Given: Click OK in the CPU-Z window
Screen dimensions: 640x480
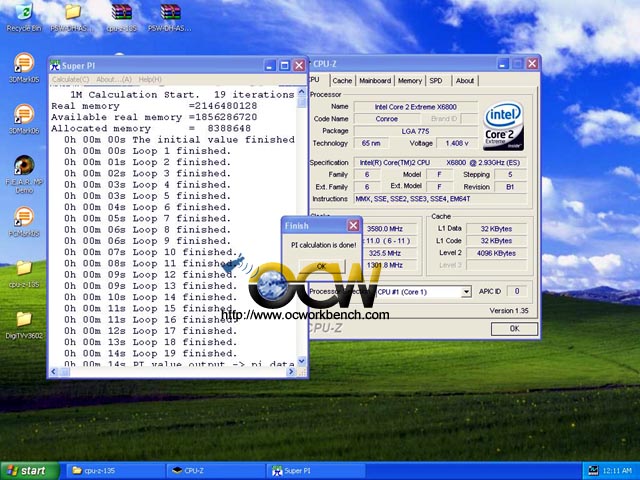Looking at the screenshot, I should 514,329.
